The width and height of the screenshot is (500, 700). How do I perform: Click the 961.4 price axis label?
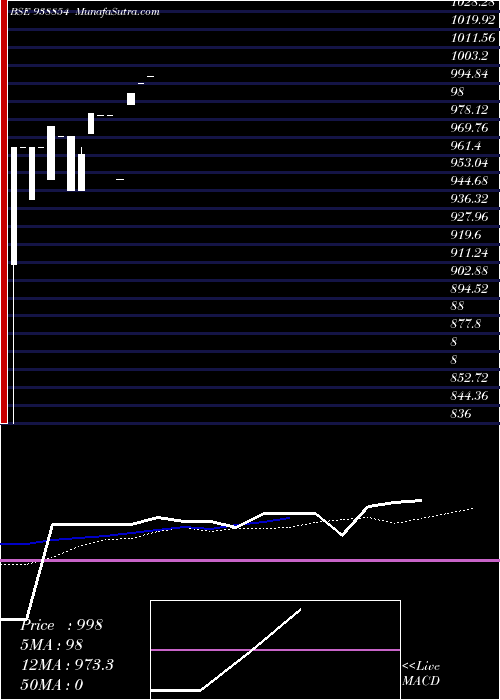(x=467, y=145)
